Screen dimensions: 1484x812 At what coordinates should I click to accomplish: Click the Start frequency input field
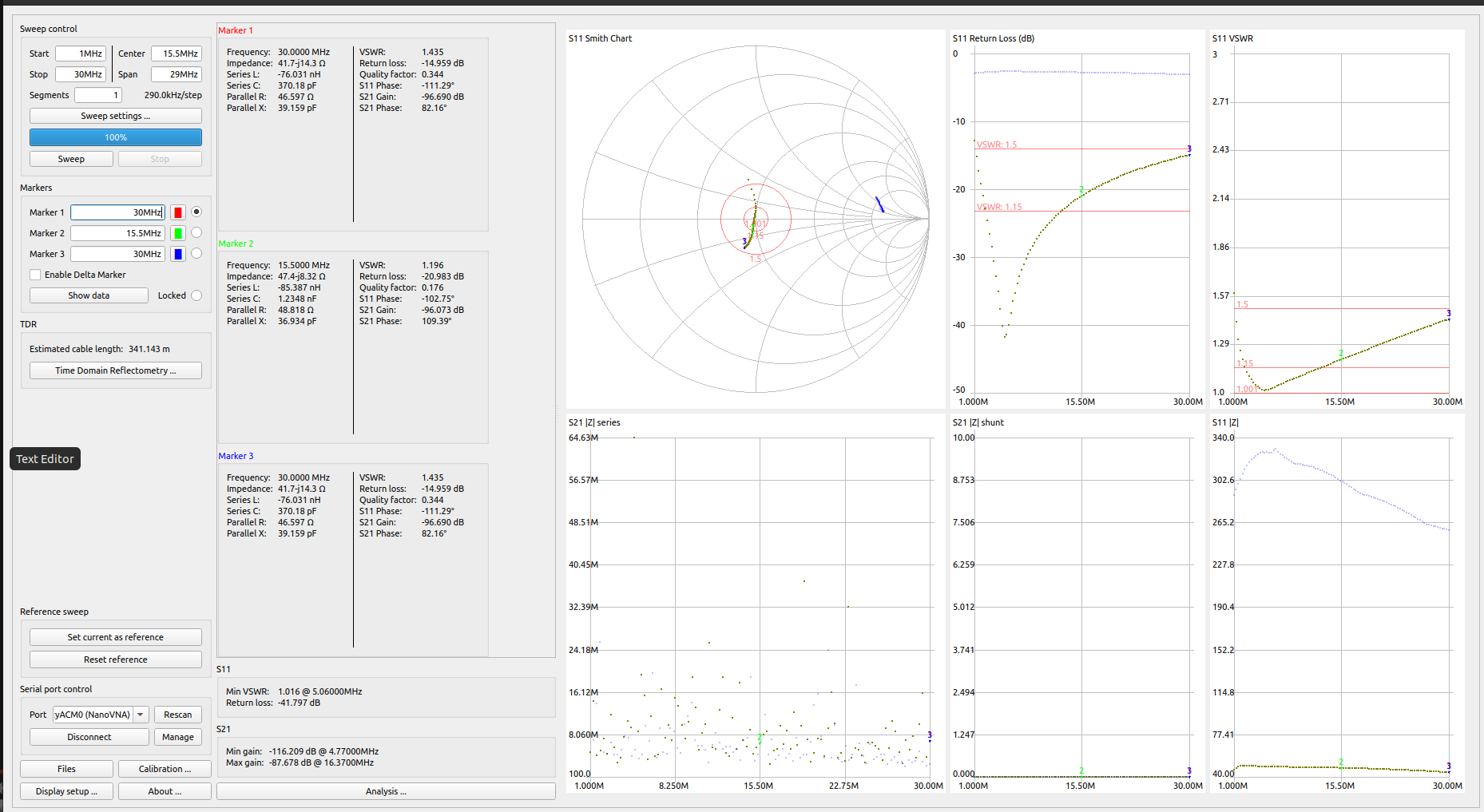click(x=80, y=53)
